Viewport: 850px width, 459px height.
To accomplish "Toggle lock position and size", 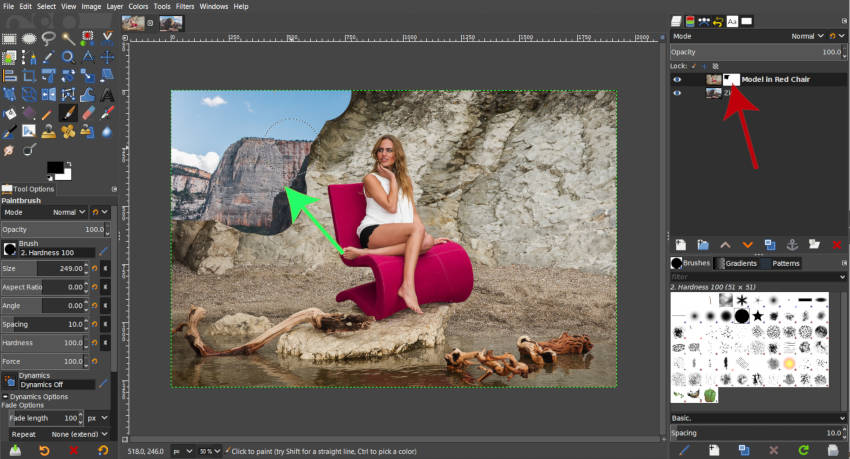I will 704,66.
